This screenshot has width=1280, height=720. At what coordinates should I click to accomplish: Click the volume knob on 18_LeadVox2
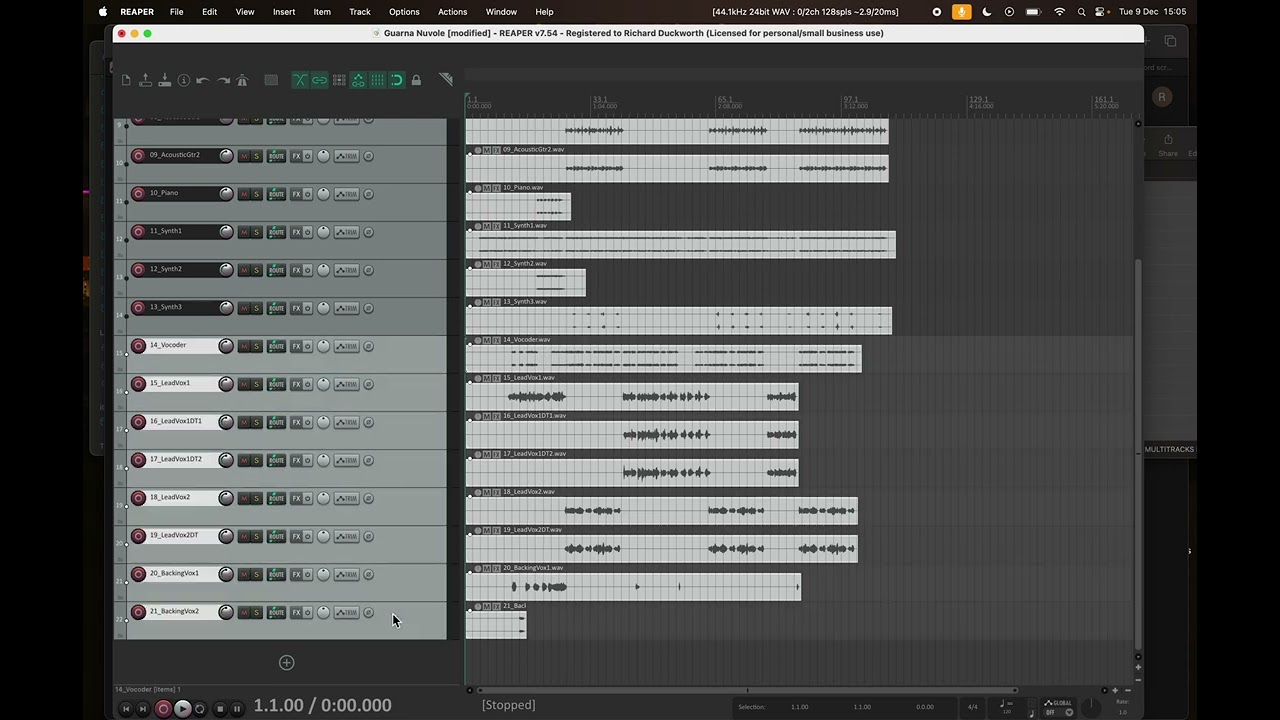pos(226,498)
